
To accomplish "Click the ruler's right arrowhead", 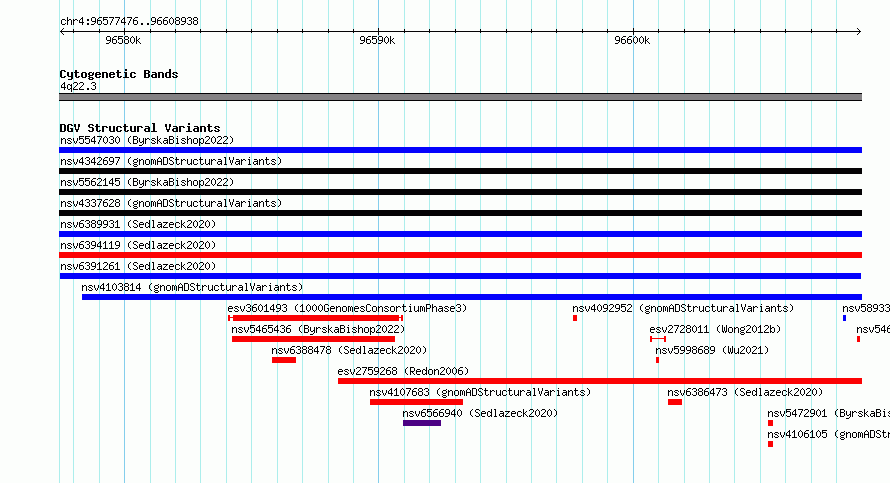I will [x=859, y=32].
